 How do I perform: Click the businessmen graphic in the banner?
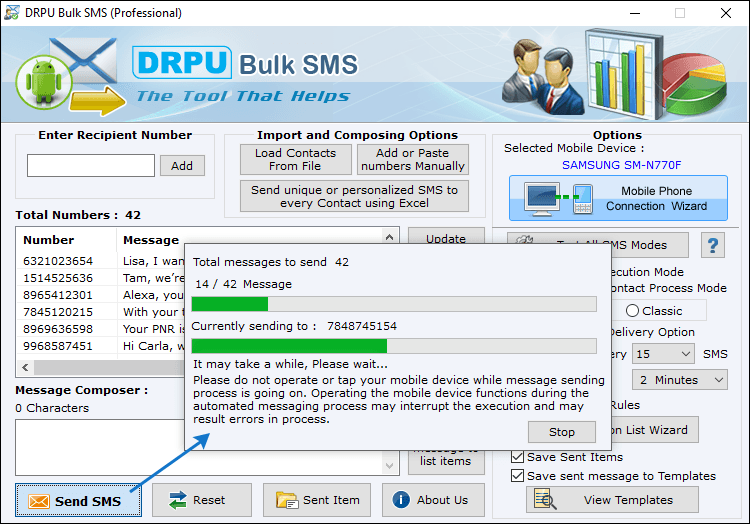click(543, 76)
